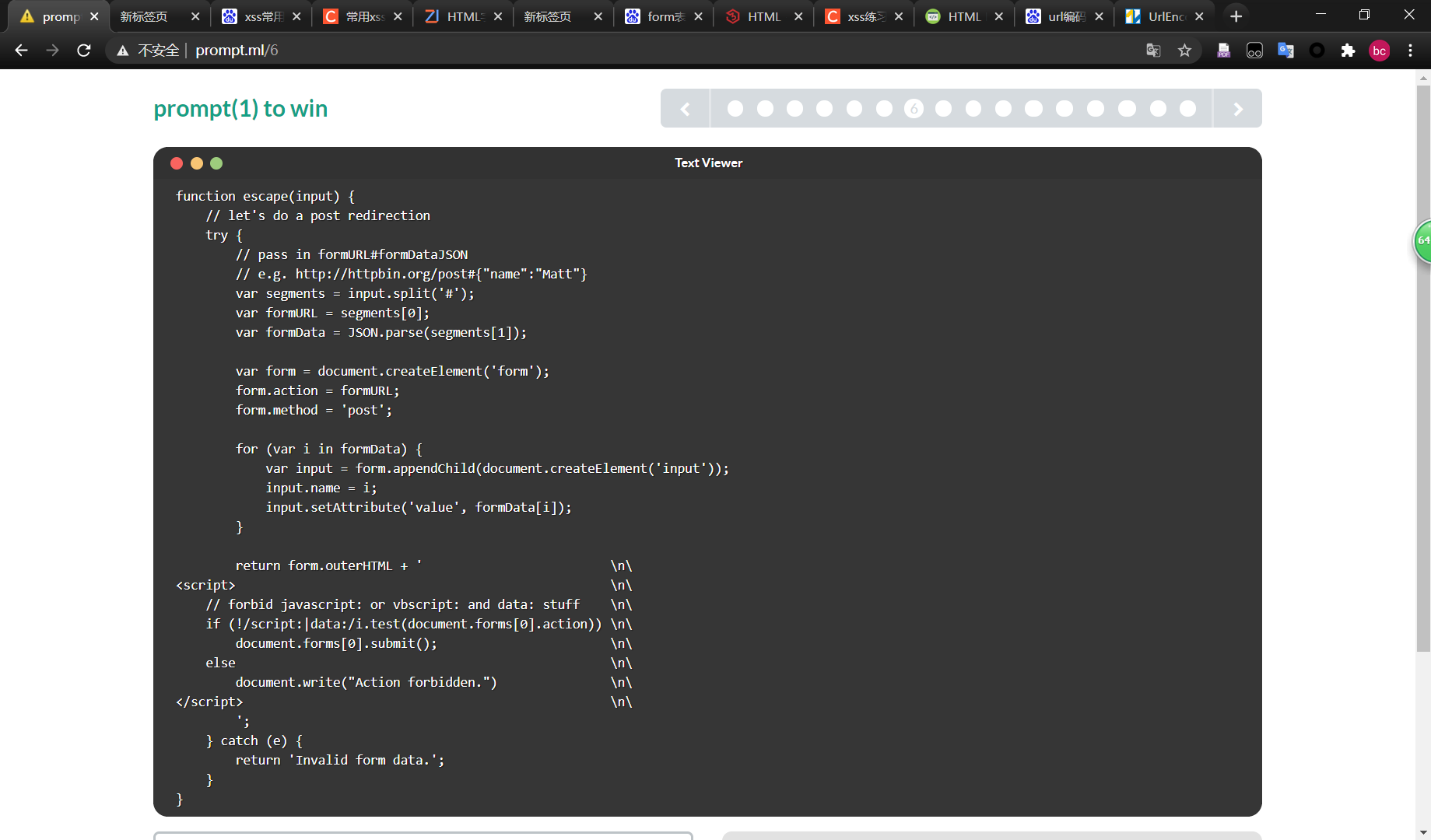
Task: Select the second-to-last level dot
Action: (x=1158, y=108)
